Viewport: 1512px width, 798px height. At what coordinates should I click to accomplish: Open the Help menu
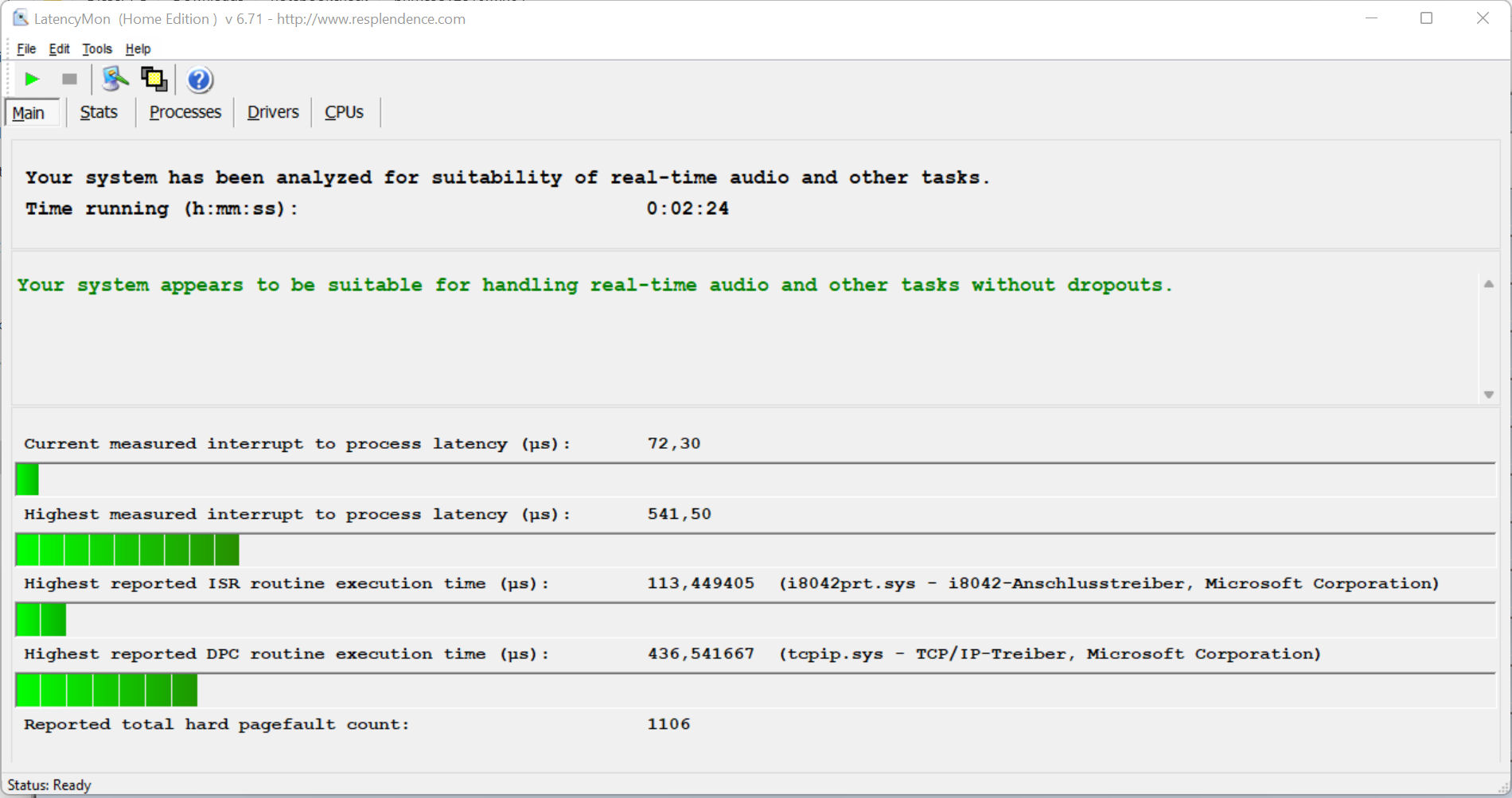138,49
